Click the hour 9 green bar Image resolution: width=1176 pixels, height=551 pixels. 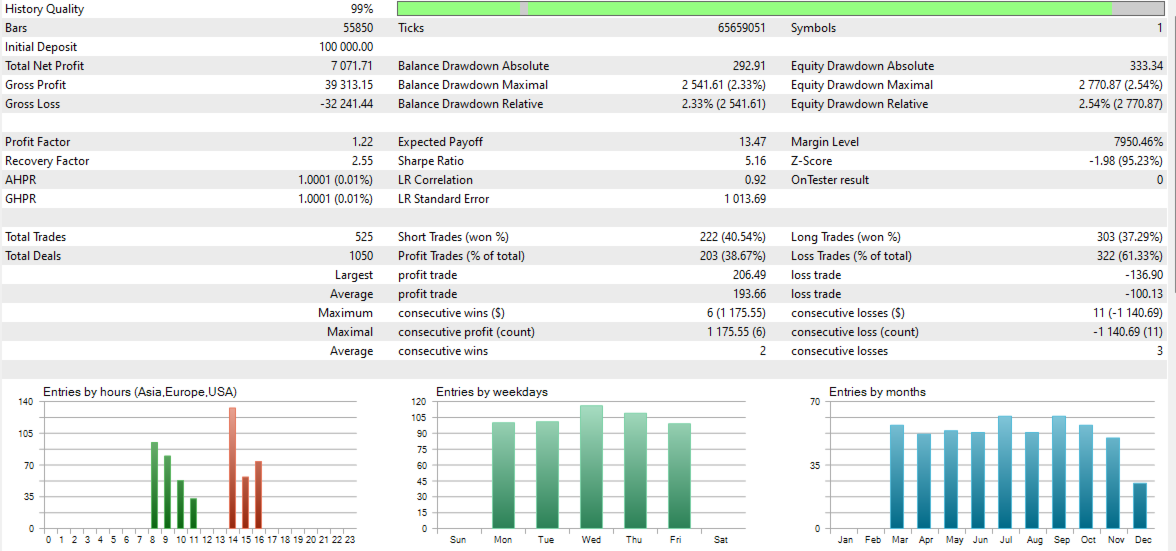click(x=167, y=492)
